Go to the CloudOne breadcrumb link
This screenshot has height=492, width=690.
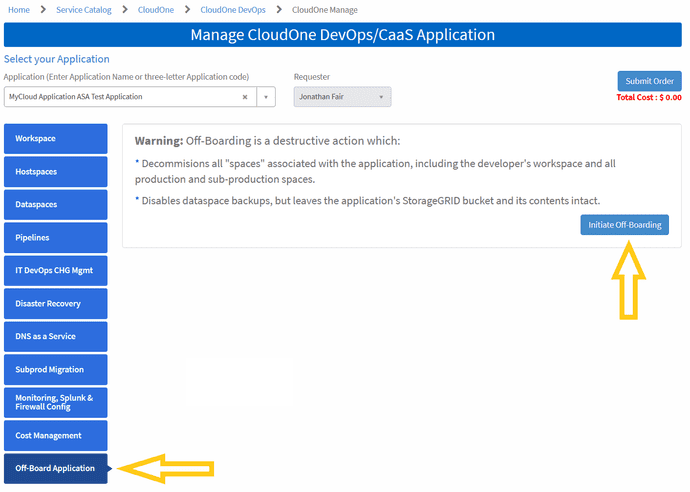[x=156, y=10]
